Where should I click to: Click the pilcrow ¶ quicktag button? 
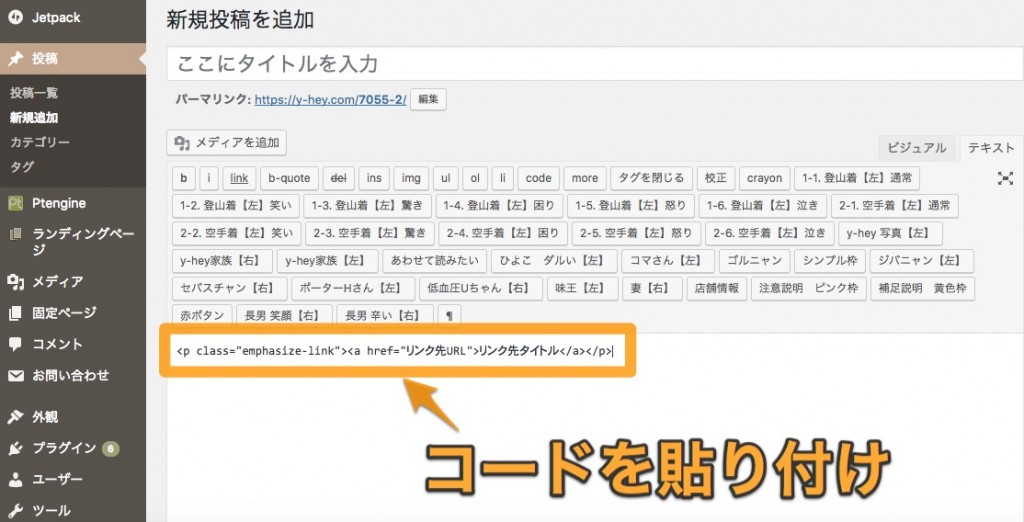(449, 316)
